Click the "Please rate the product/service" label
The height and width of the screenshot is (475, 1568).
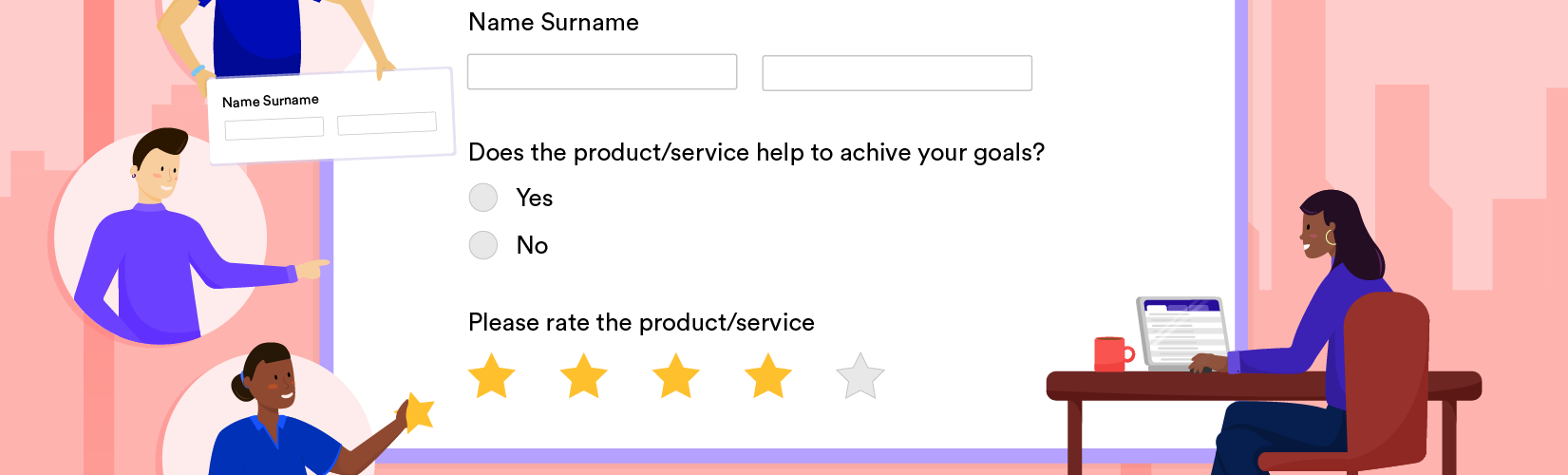(x=641, y=323)
